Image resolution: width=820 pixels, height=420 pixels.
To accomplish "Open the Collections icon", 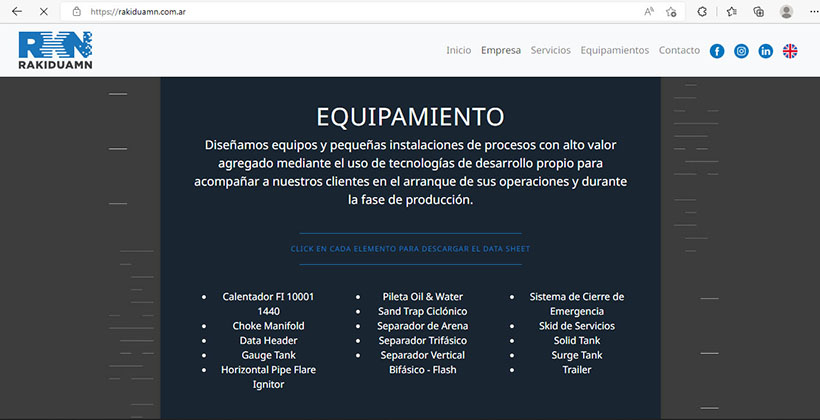I will point(759,12).
